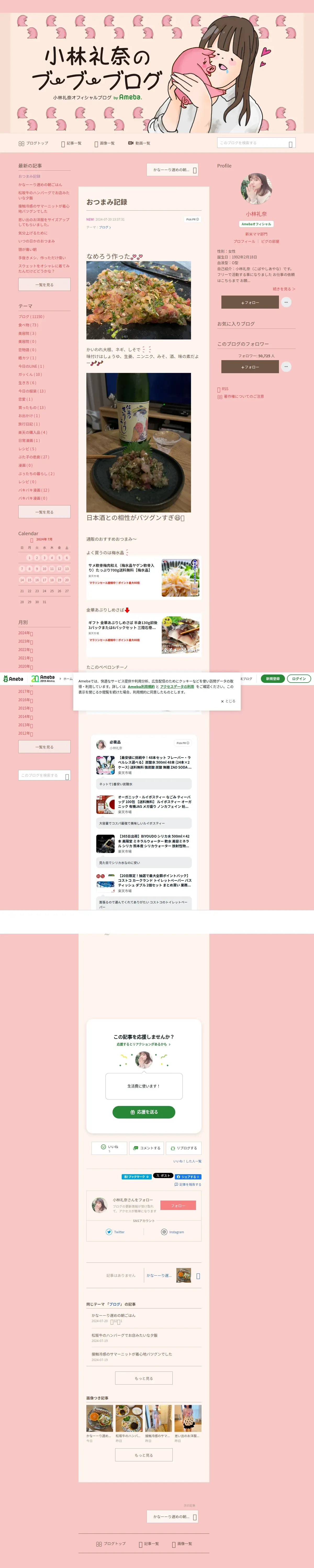
Task: Open ピグの部屋 link
Action: (x=270, y=242)
